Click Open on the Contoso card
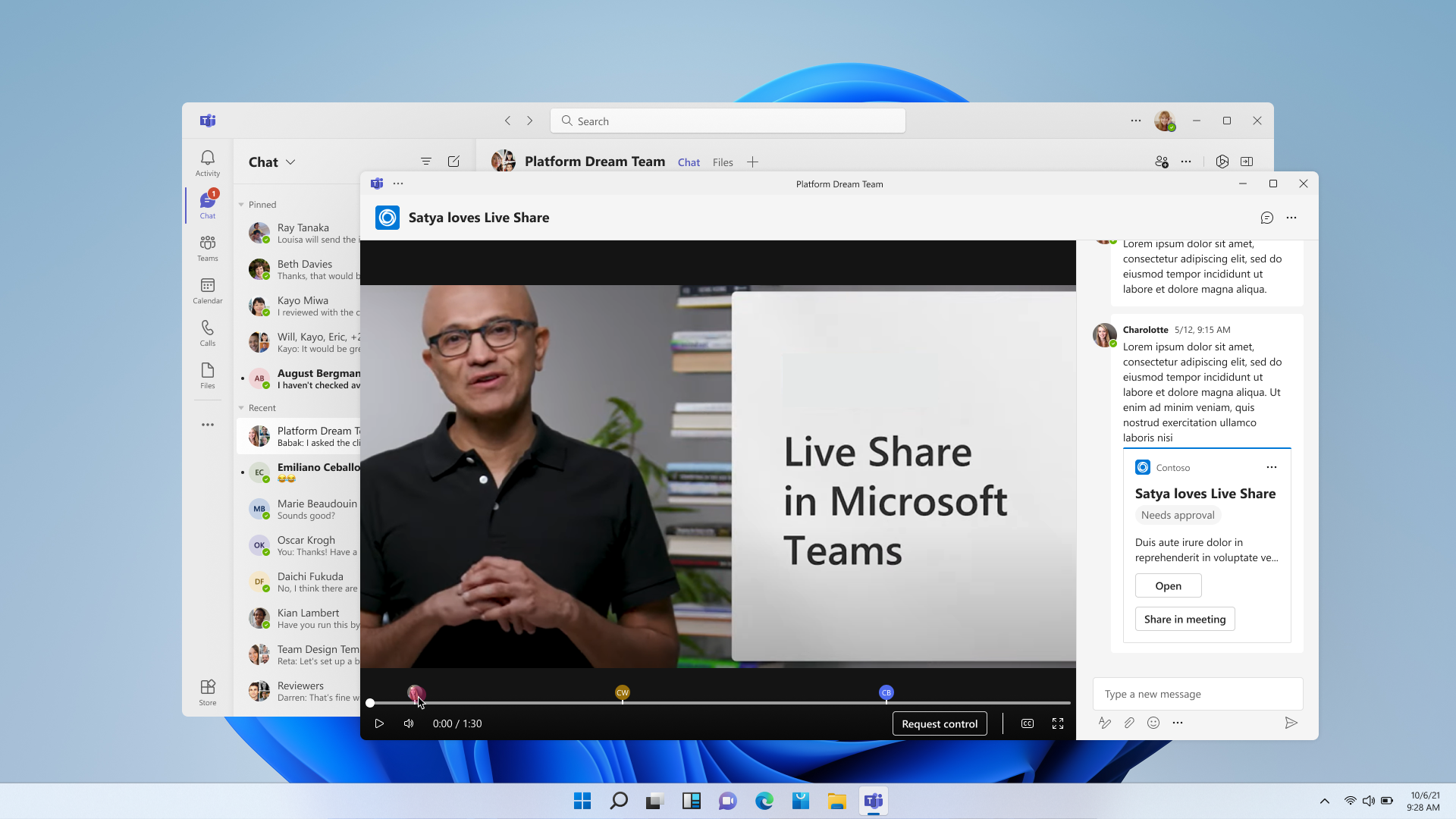This screenshot has height=819, width=1456. tap(1168, 585)
